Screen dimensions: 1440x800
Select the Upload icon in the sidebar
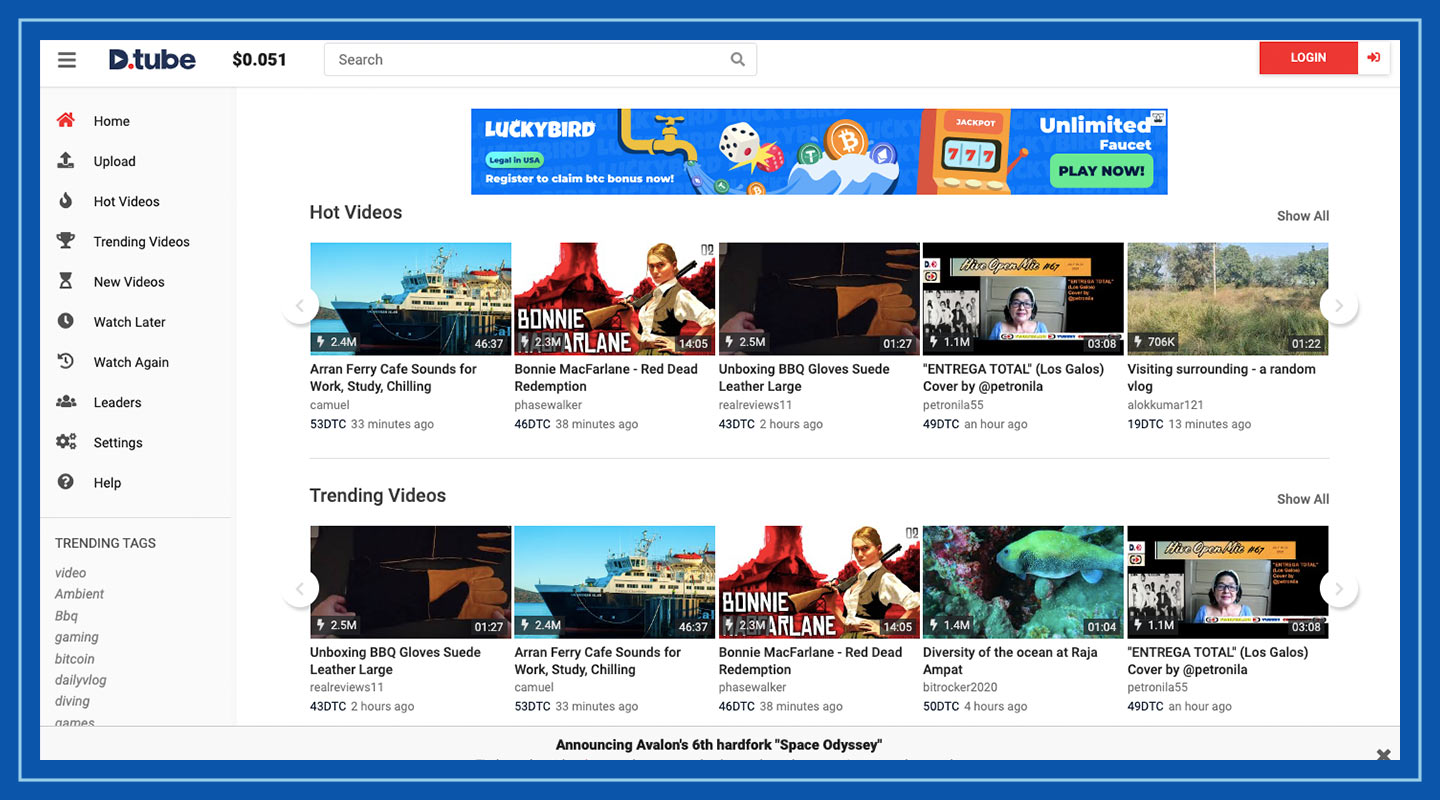point(66,161)
